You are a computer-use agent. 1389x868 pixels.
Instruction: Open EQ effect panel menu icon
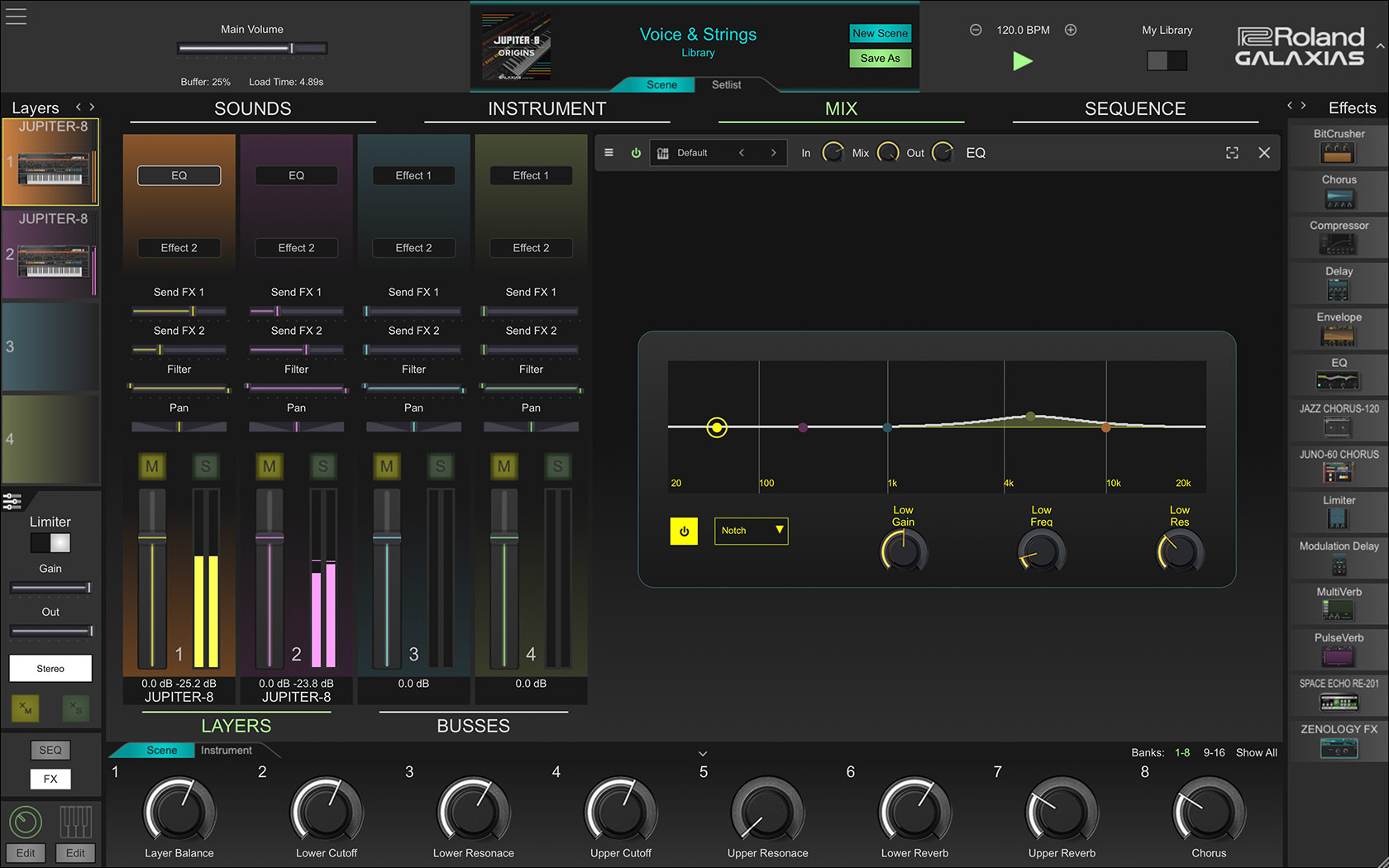[x=609, y=153]
